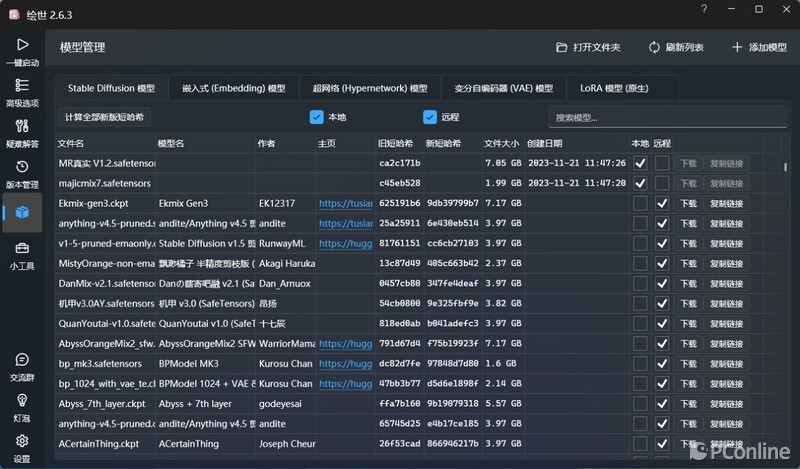Click 添加模型 add model button
Viewport: 800px width, 469px height.
coord(759,47)
